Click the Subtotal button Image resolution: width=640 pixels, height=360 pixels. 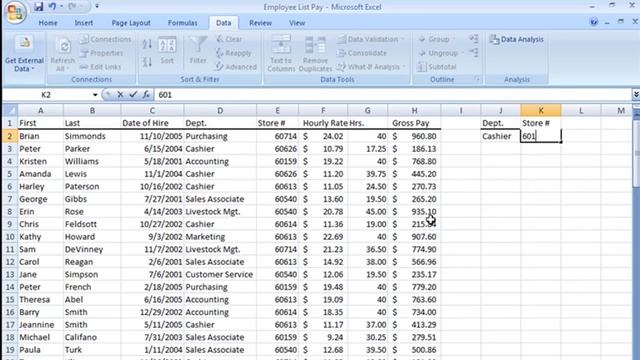(437, 67)
